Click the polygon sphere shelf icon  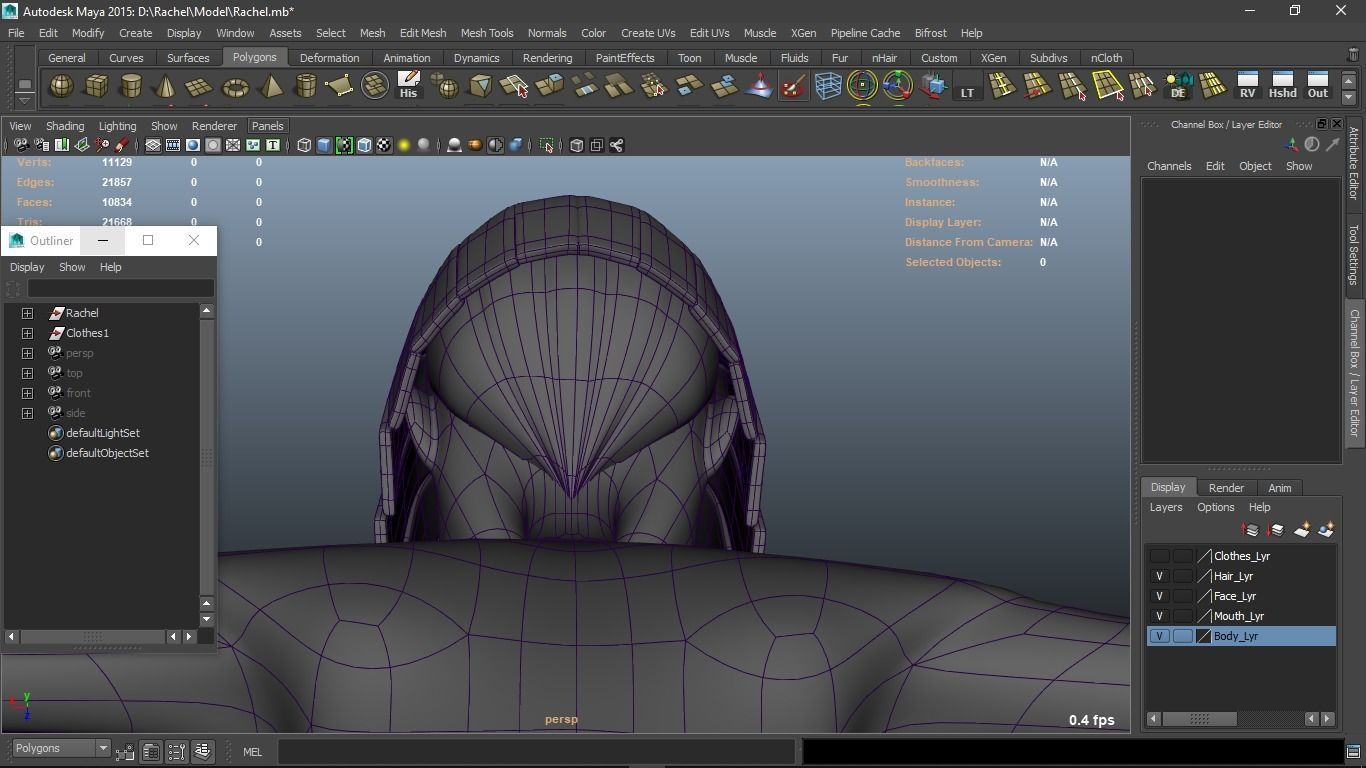coord(61,87)
